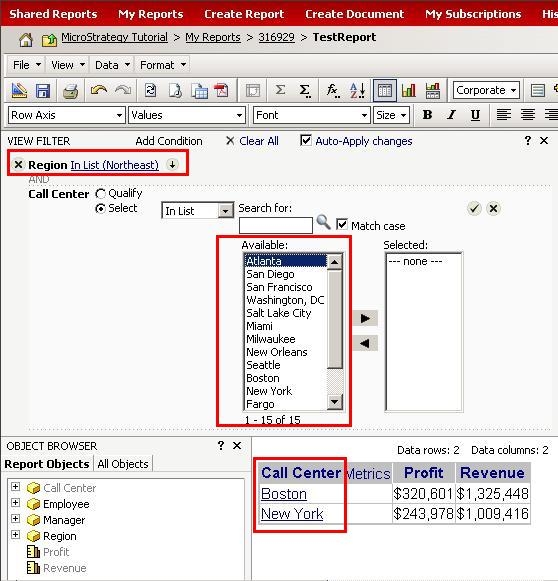Select the Qualify radio button
Image resolution: width=558 pixels, height=581 pixels.
[100, 193]
